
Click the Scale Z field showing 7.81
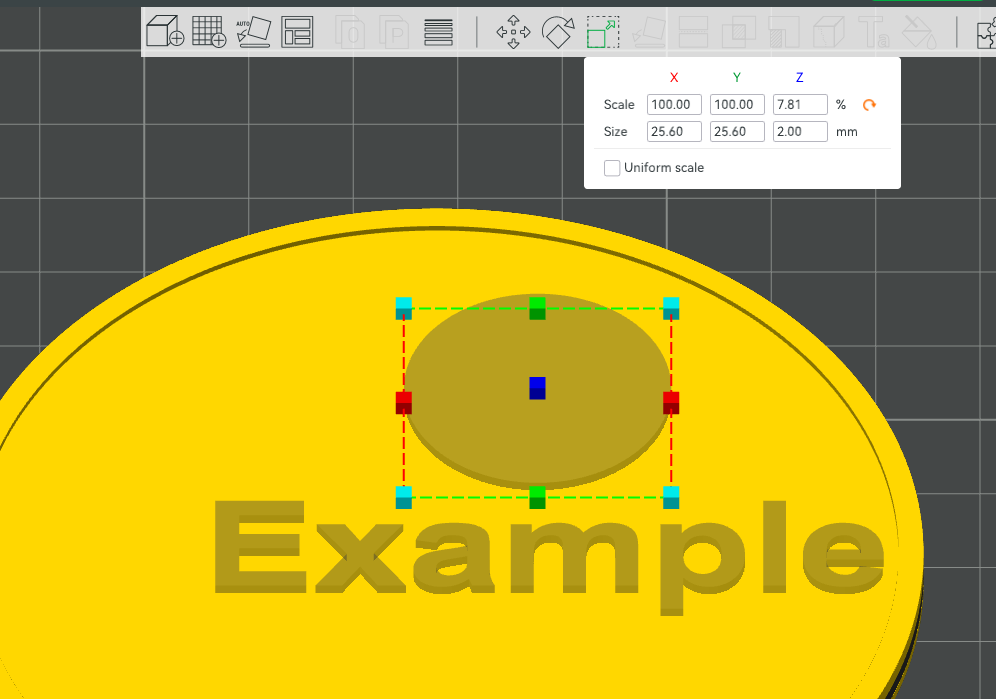point(800,105)
